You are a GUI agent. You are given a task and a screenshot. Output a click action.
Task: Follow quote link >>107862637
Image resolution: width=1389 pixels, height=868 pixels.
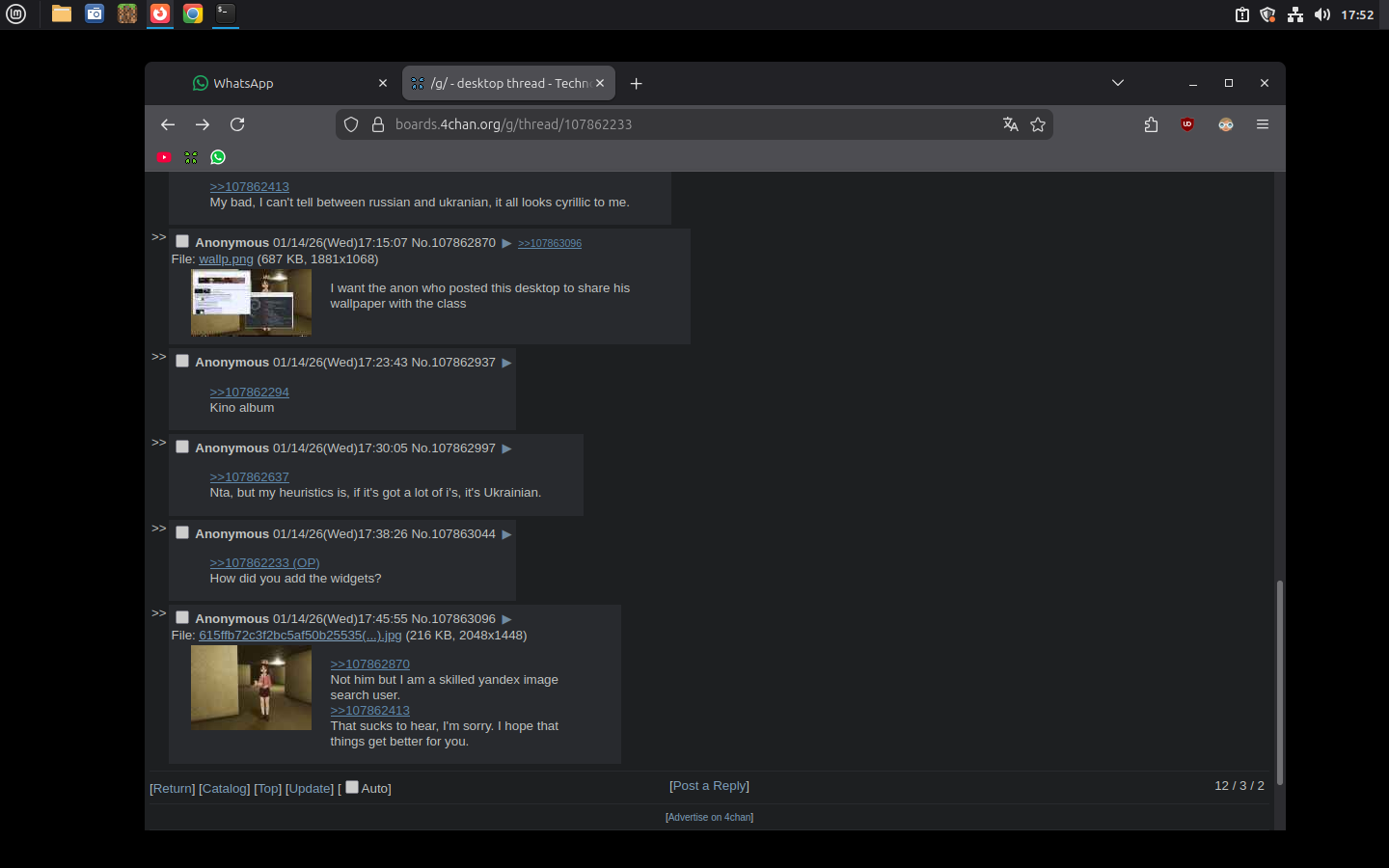point(250,477)
